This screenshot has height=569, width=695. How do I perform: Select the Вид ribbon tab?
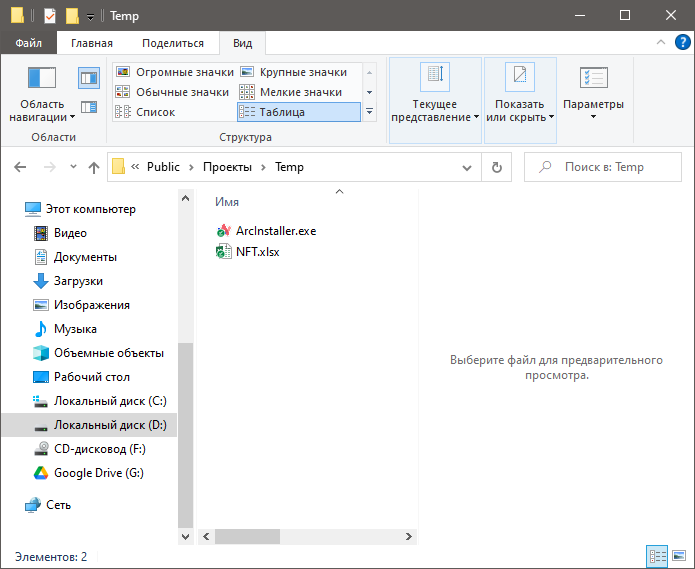click(242, 43)
